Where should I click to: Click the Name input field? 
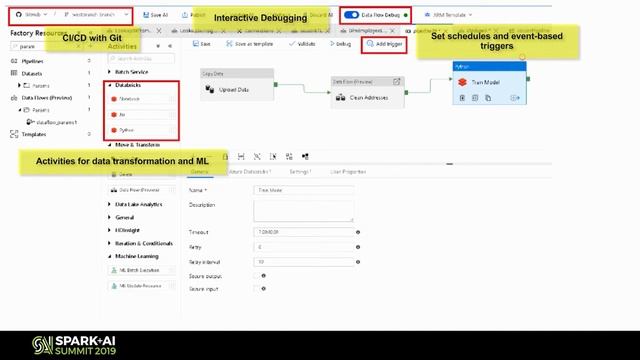[304, 190]
